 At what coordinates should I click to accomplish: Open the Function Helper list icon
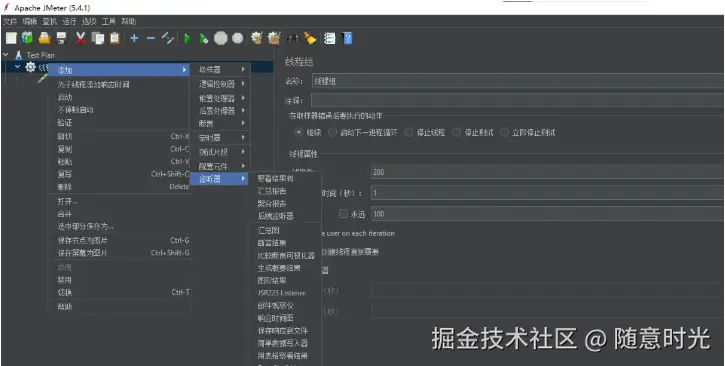329,38
